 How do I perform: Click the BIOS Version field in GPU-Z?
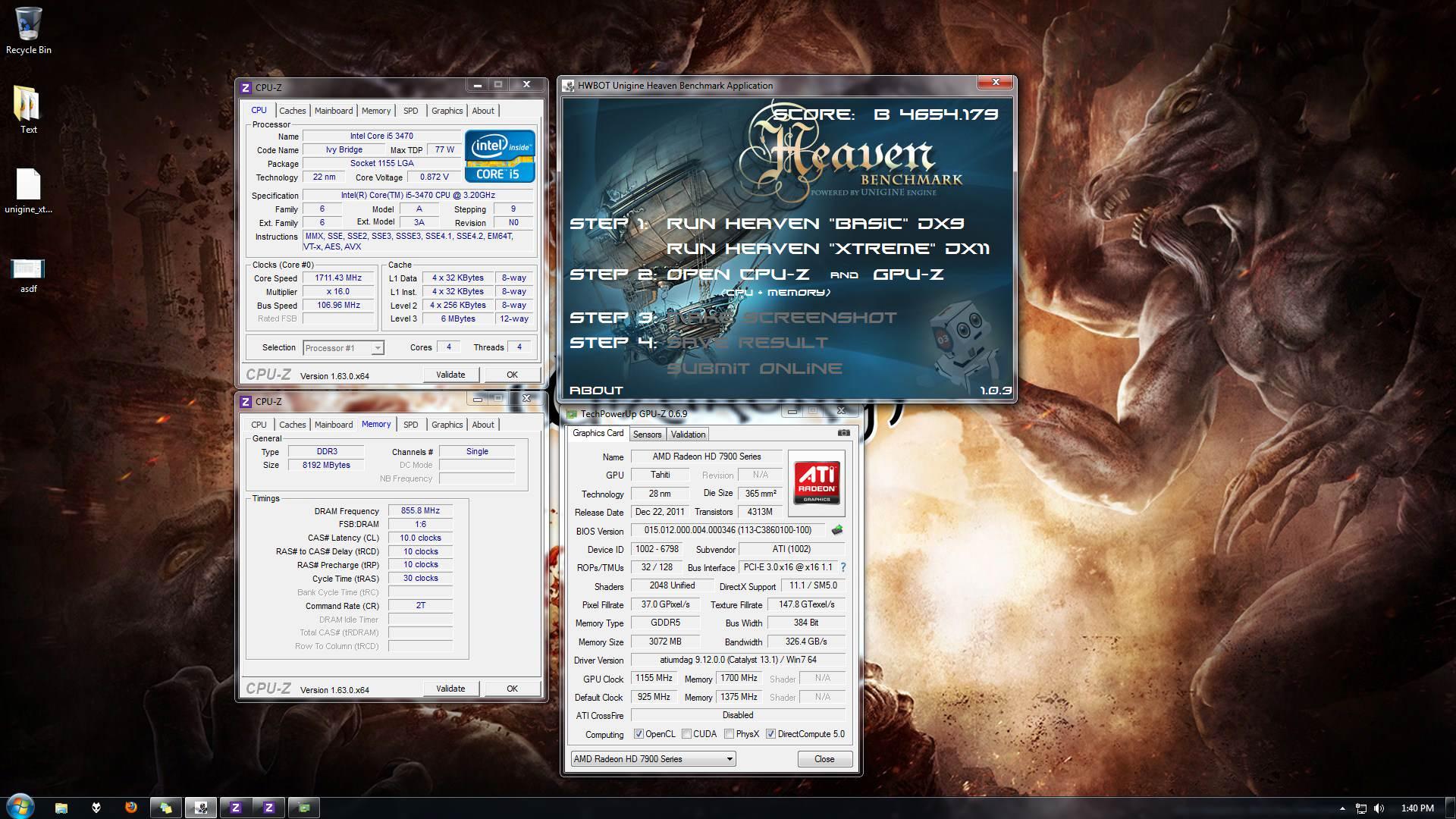pyautogui.click(x=728, y=530)
